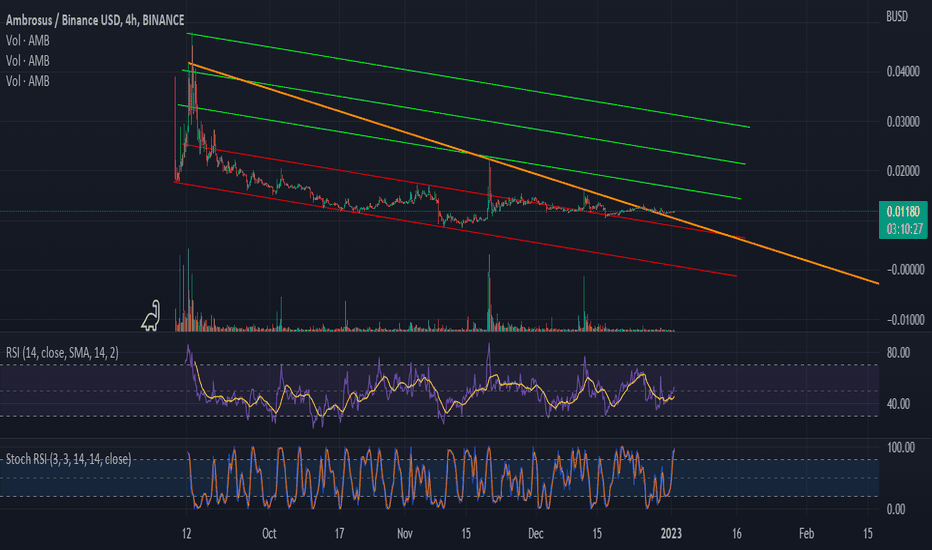Click the -0.00000 price axis label

point(905,270)
